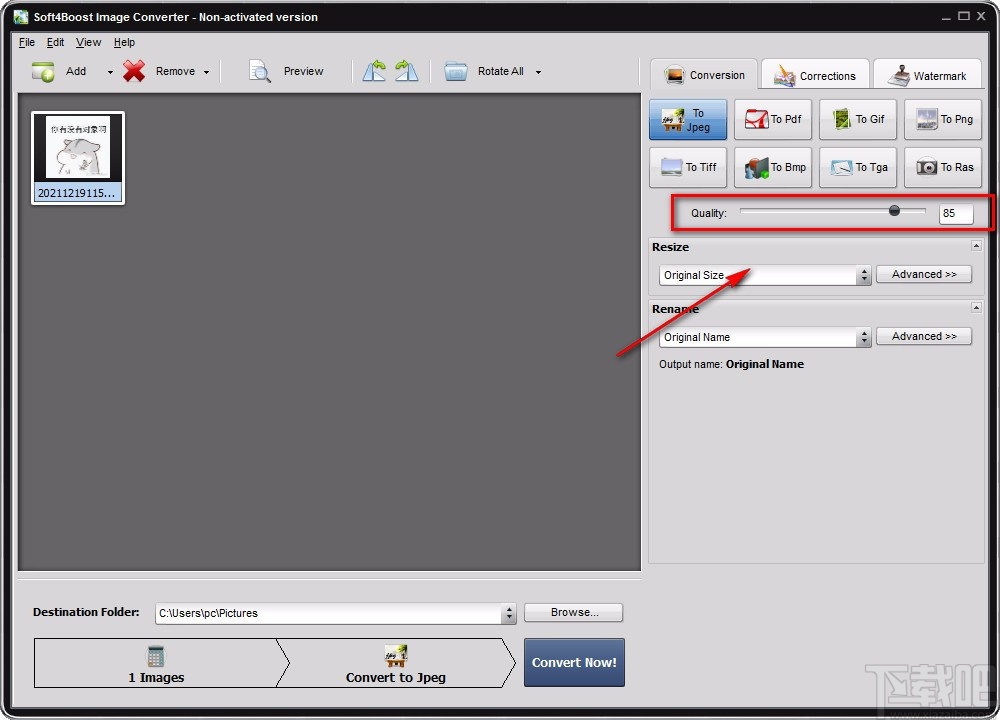Open the Help menu
The image size is (1000, 720).
124,42
